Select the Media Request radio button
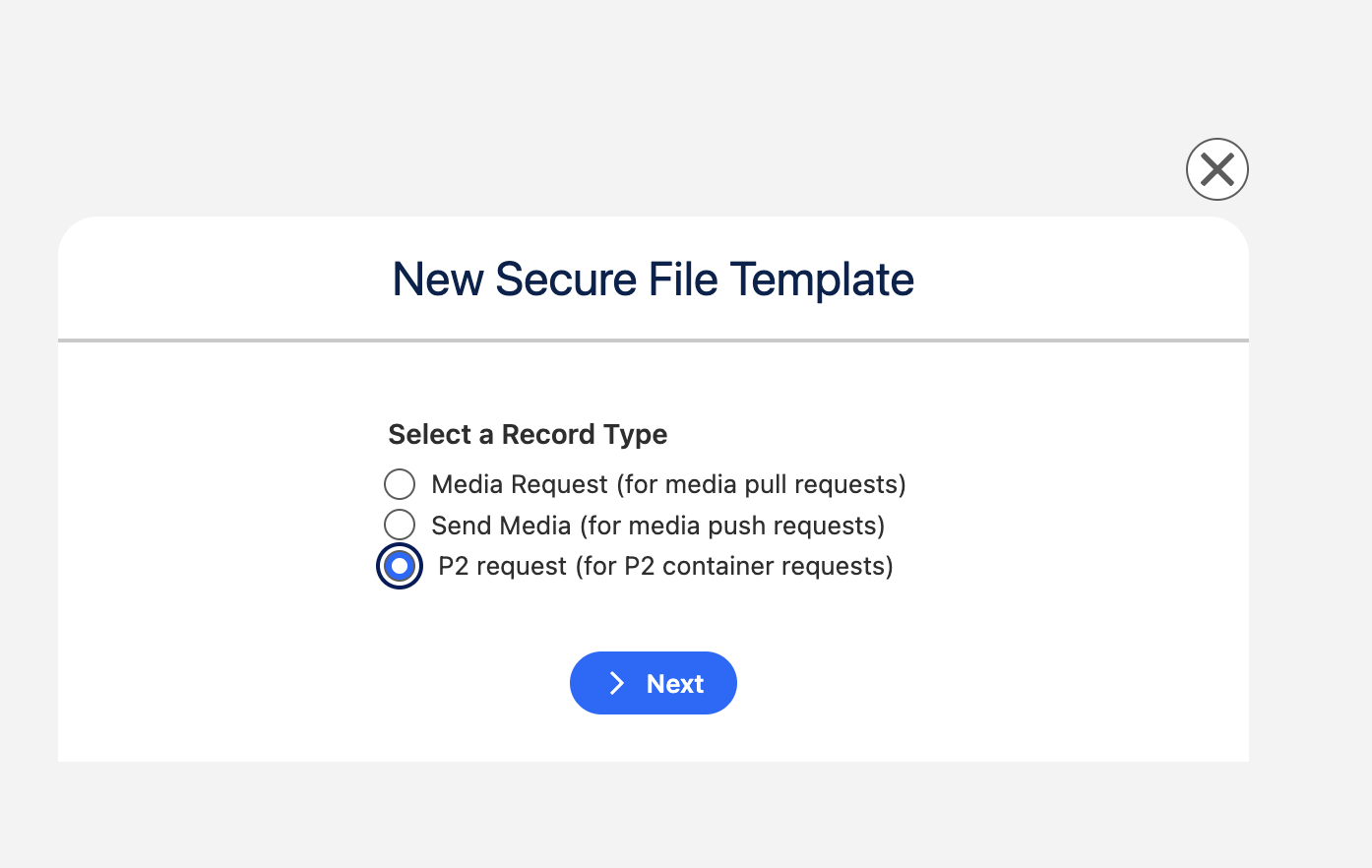The height and width of the screenshot is (868, 1372). point(400,484)
